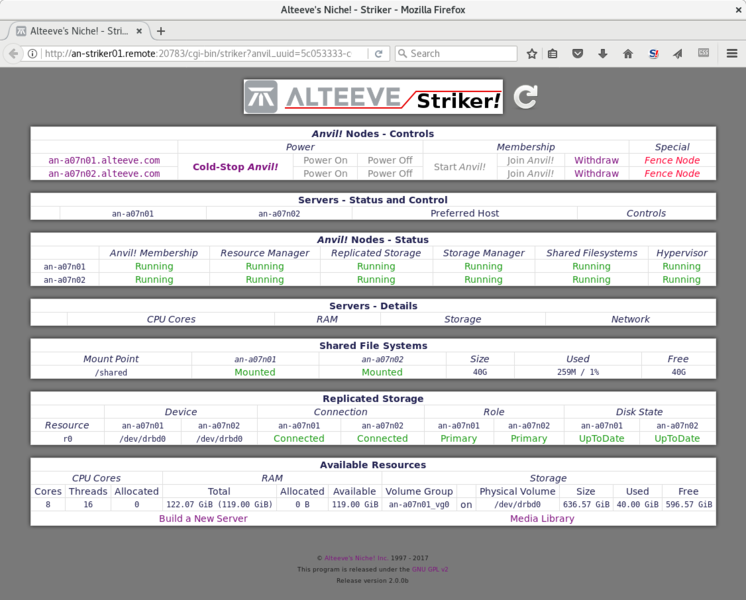Screen dimensions: 746x600
Task: Go to Firefox home page icon
Action: pos(628,53)
